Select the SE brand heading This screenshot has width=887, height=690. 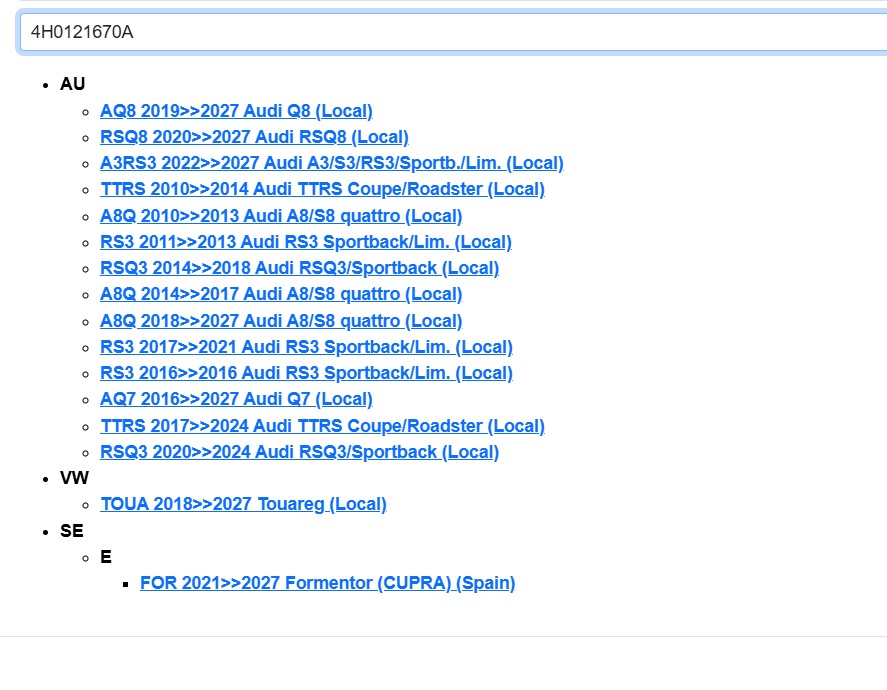pyautogui.click(x=72, y=531)
